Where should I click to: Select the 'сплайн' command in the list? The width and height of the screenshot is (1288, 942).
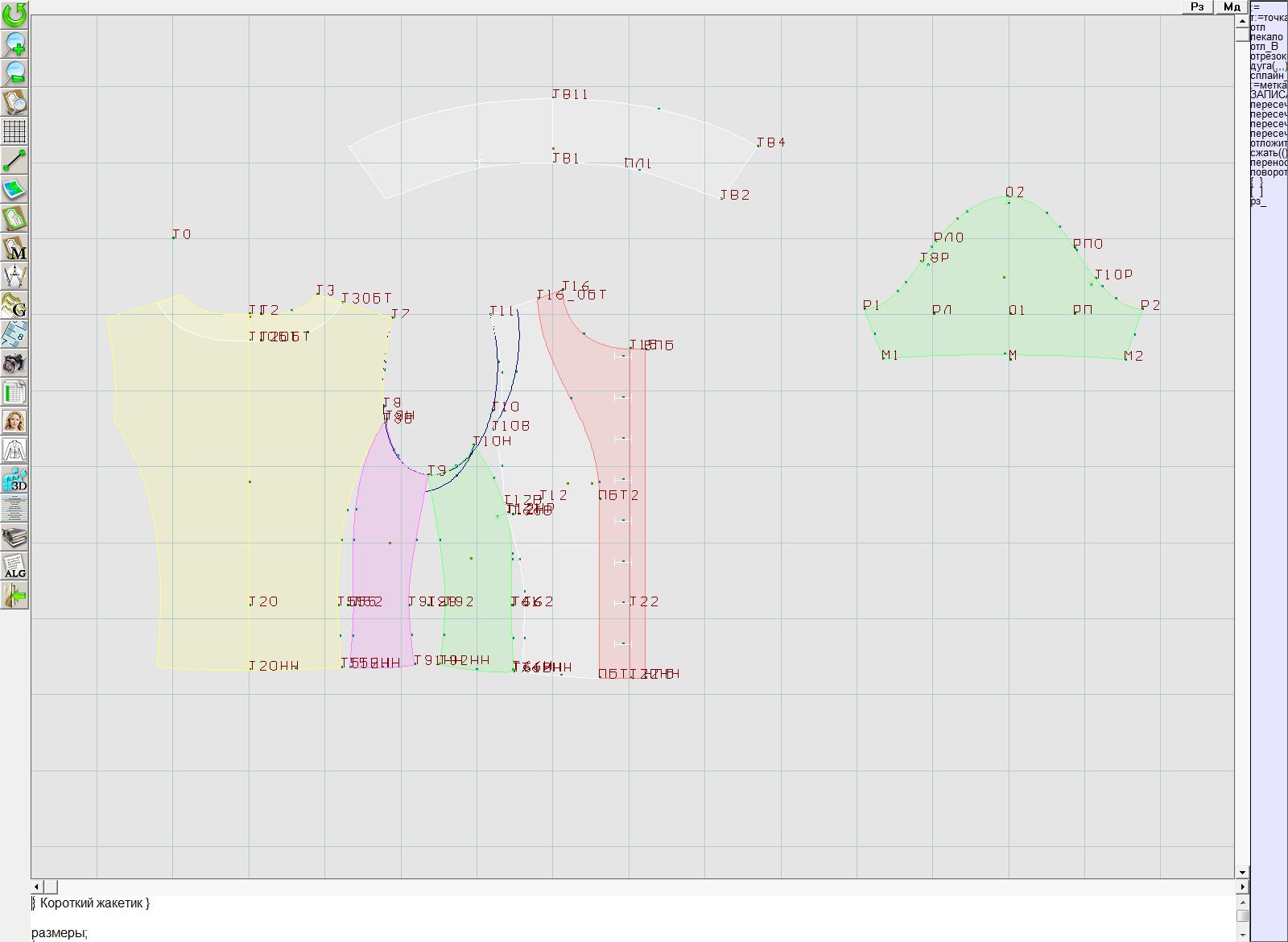(x=1267, y=76)
